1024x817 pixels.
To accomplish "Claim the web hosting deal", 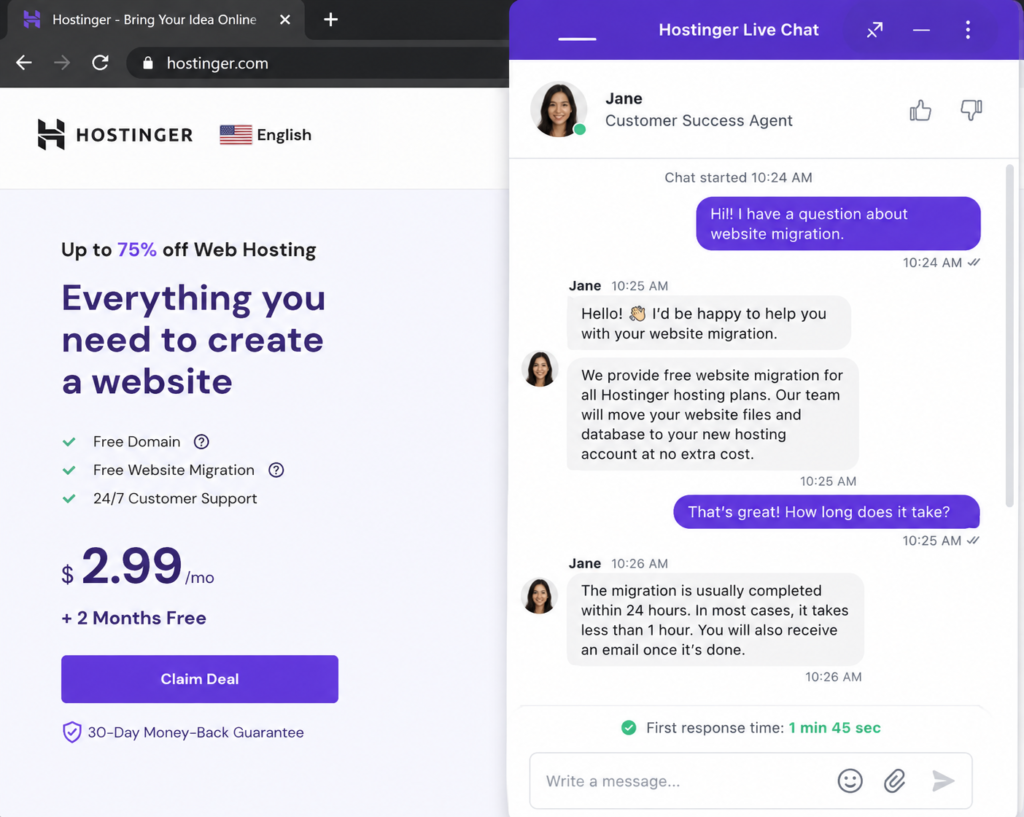I will [x=200, y=679].
